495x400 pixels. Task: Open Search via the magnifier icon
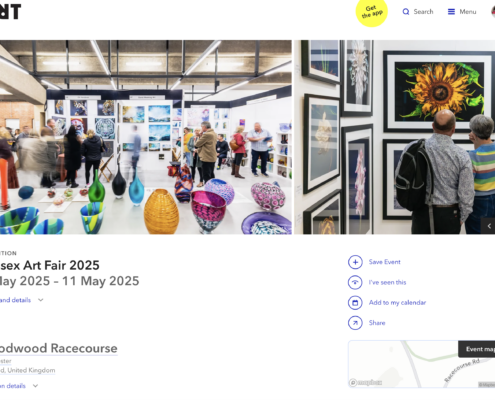point(406,12)
